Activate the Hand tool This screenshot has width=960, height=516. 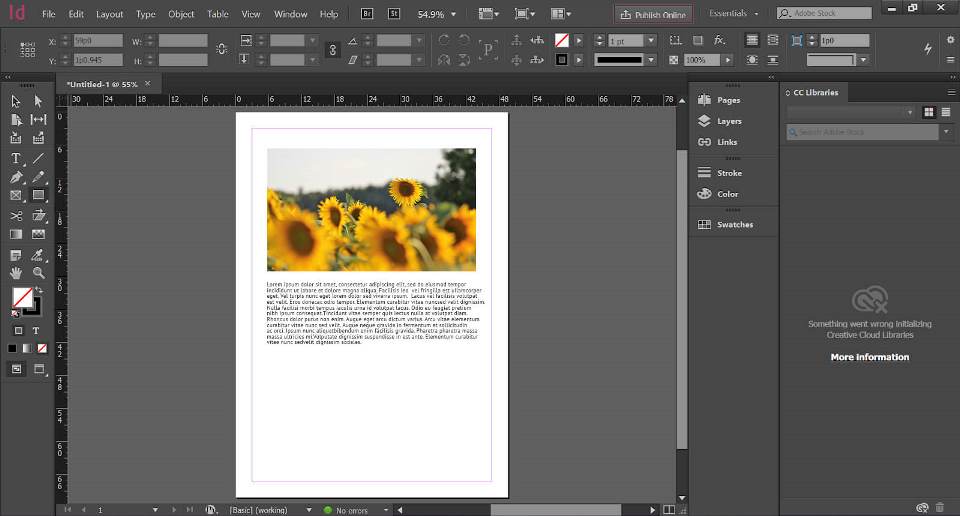(x=16, y=272)
